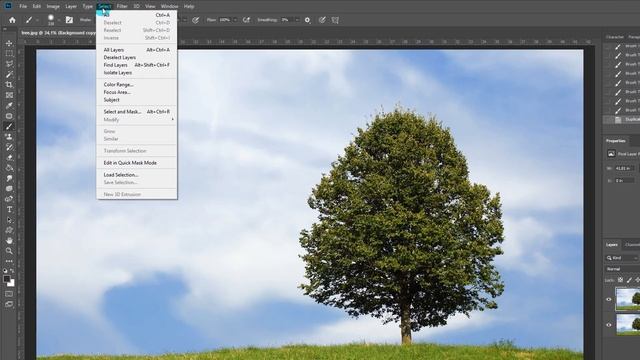Click the smoothing options gear icon
This screenshot has height=360, width=640.
307,20
